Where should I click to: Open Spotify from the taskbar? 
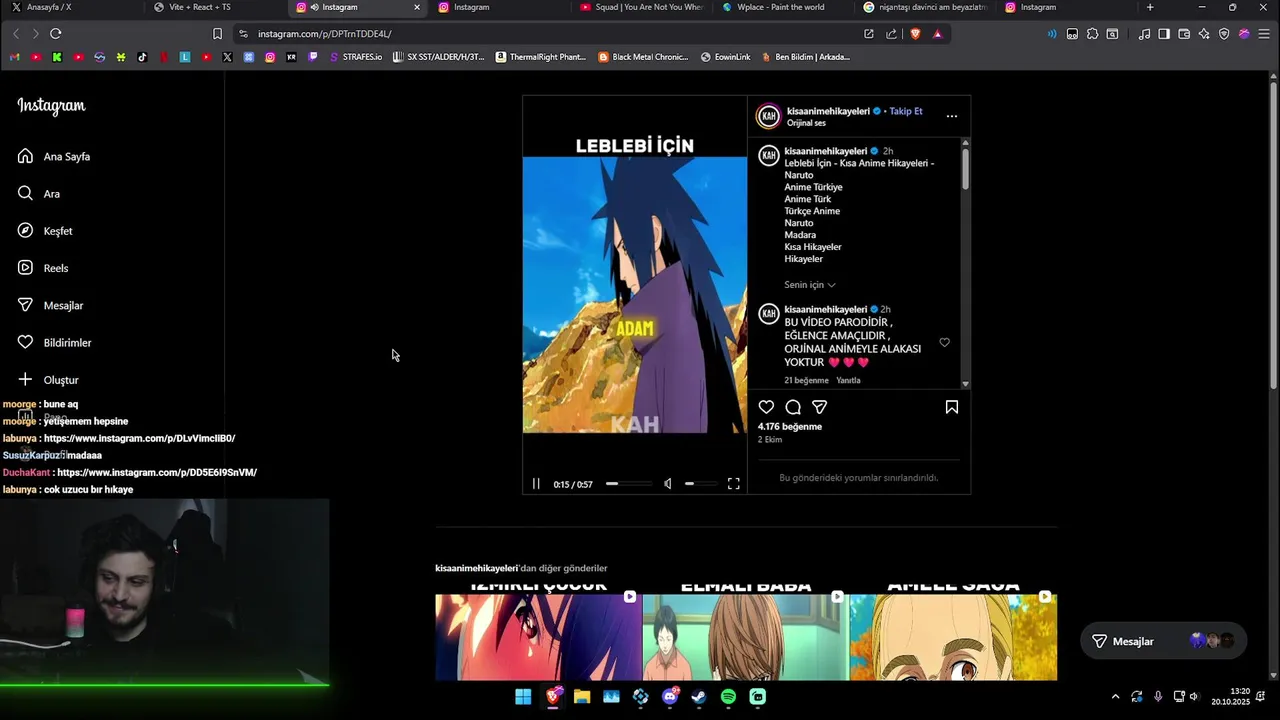(728, 697)
